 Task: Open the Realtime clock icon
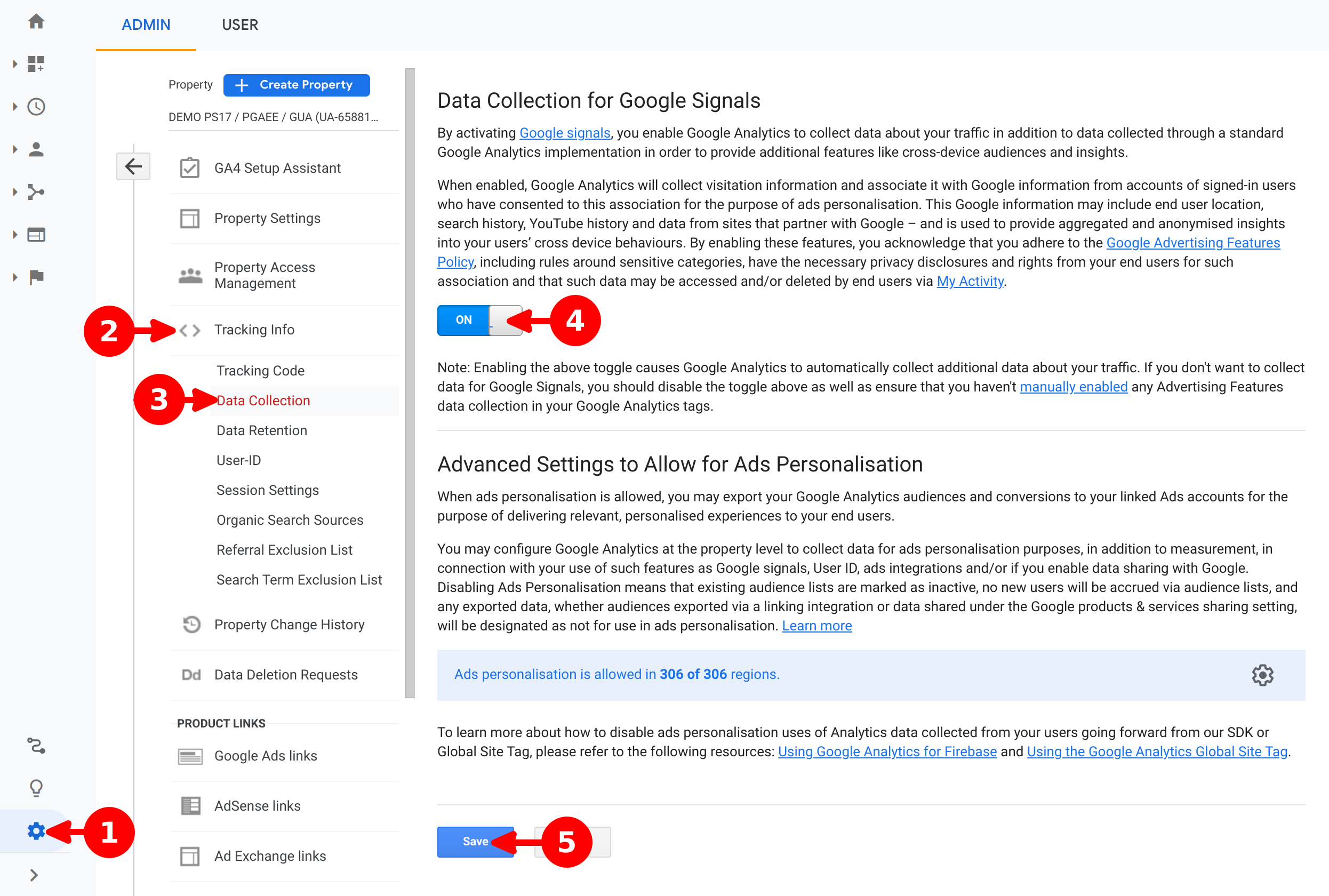(x=36, y=107)
